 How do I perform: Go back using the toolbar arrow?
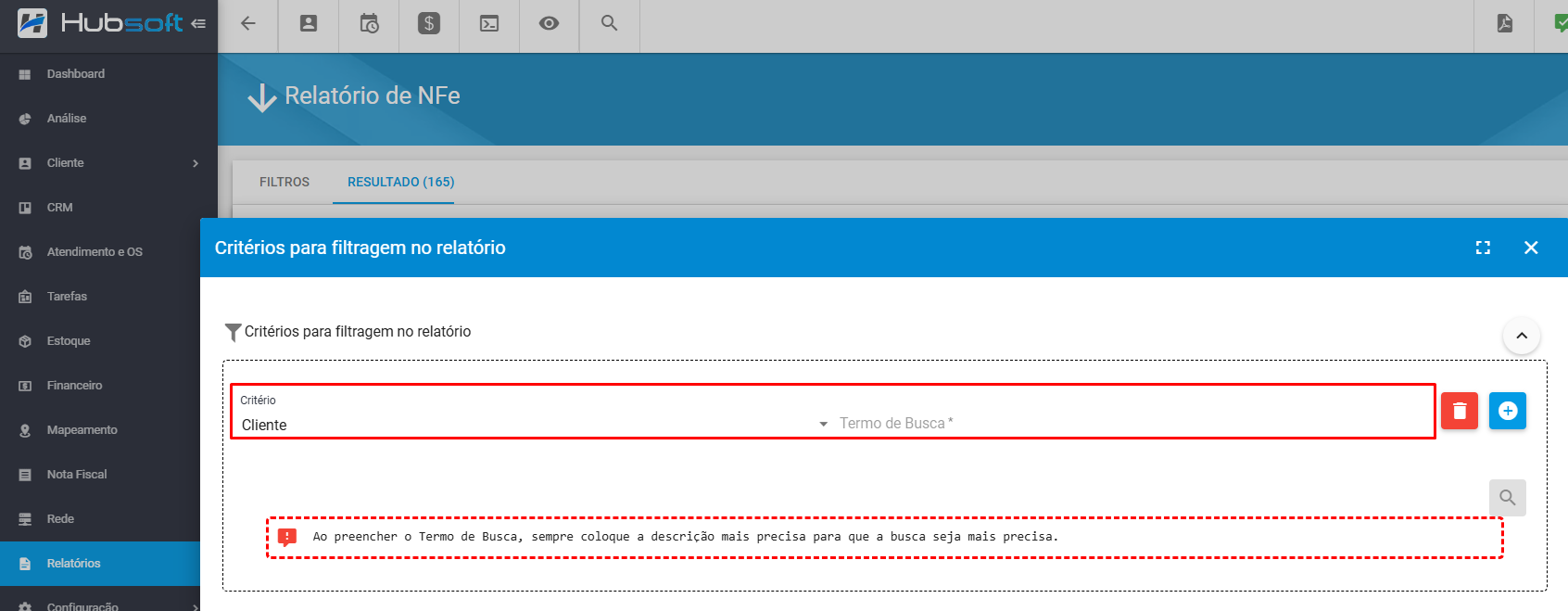click(x=248, y=23)
